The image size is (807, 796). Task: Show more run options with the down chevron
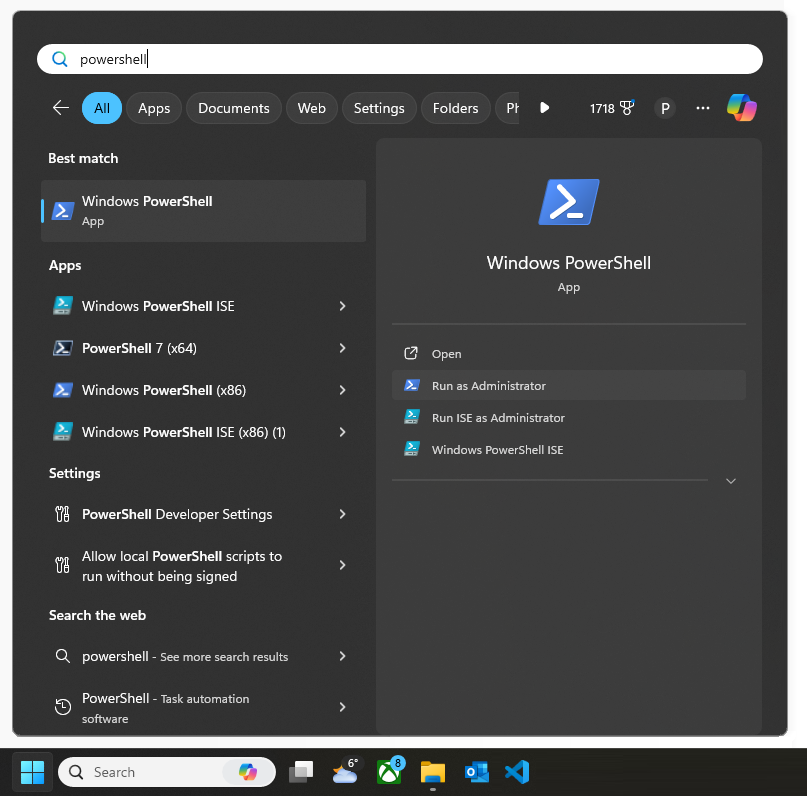pos(731,481)
